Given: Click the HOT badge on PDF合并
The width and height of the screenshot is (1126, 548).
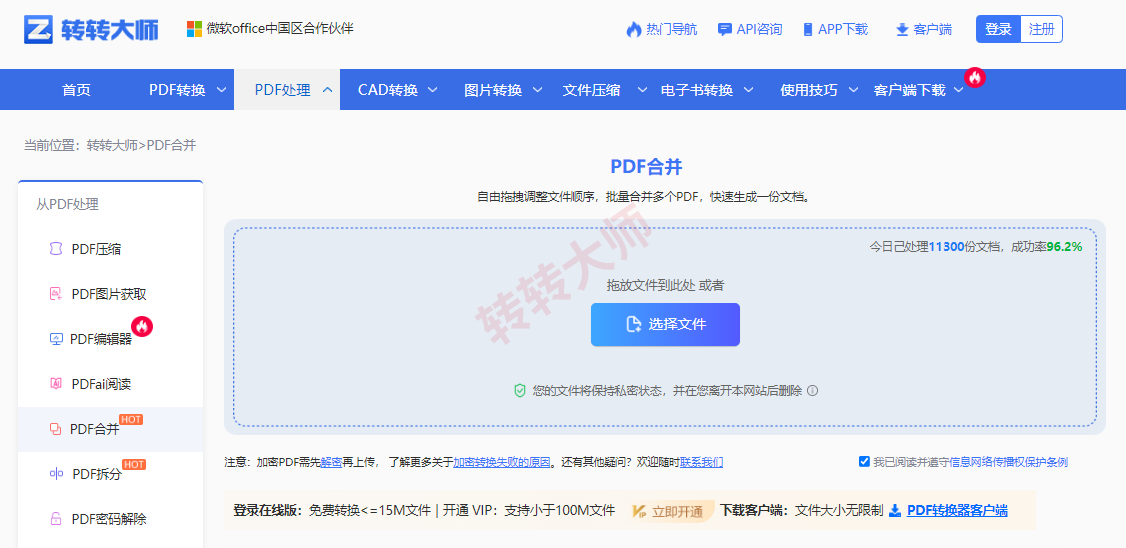Looking at the screenshot, I should click(131, 419).
